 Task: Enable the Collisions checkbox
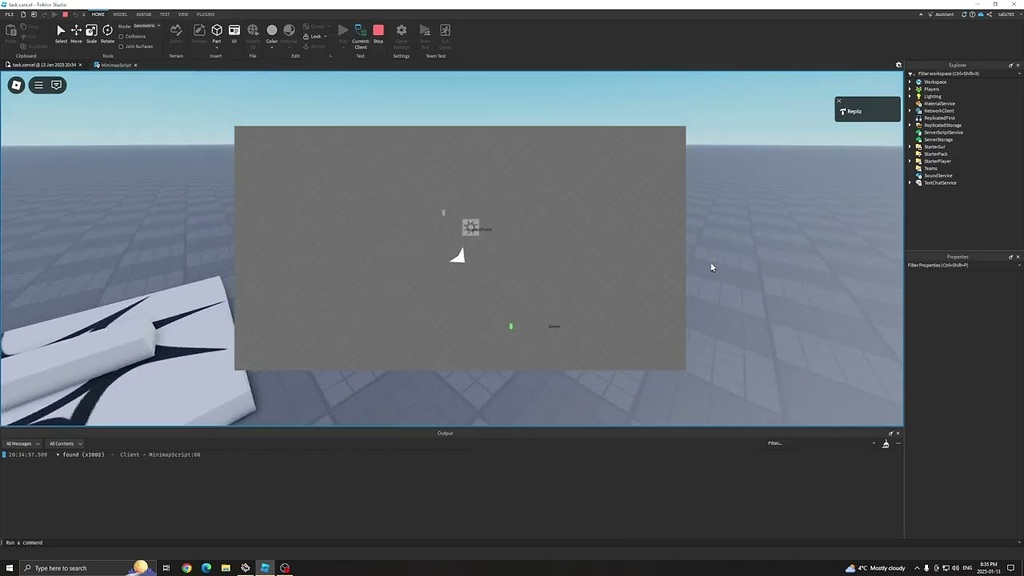pos(121,36)
